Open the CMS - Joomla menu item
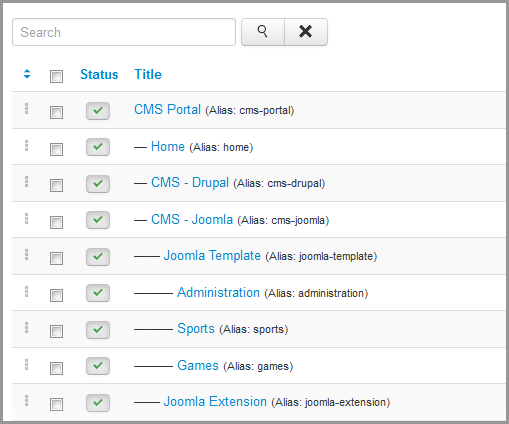This screenshot has width=509, height=424. [x=192, y=219]
